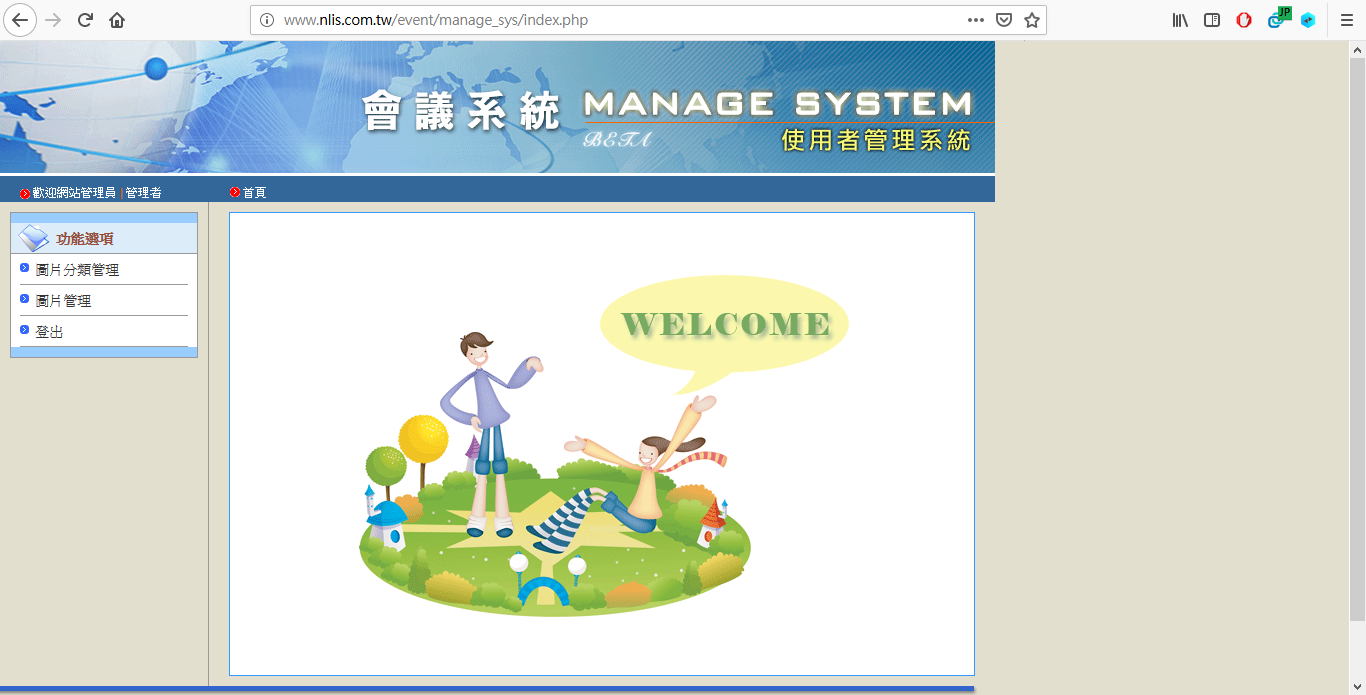This screenshot has height=695, width=1366.
Task: Click the blue bullet beside 圖片管理
Action: 25,299
